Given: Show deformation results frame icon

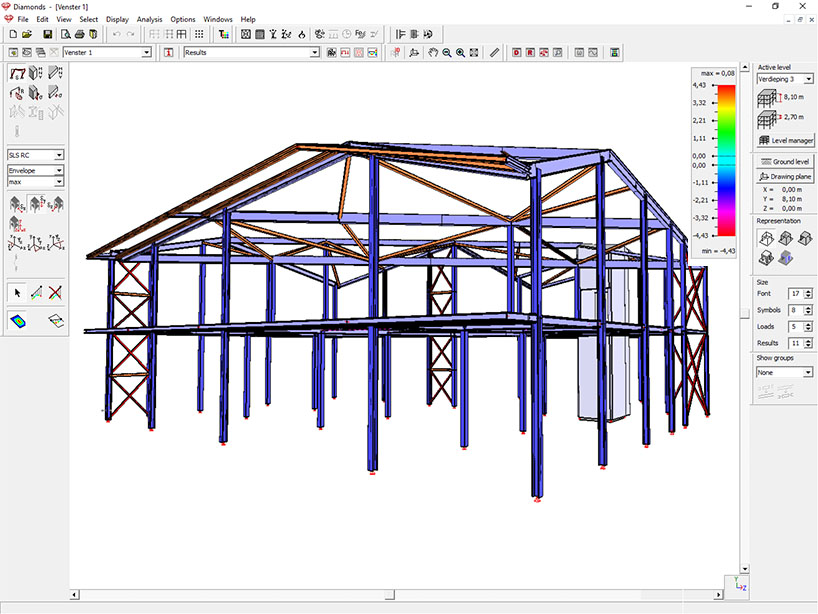Looking at the screenshot, I should pos(17,73).
